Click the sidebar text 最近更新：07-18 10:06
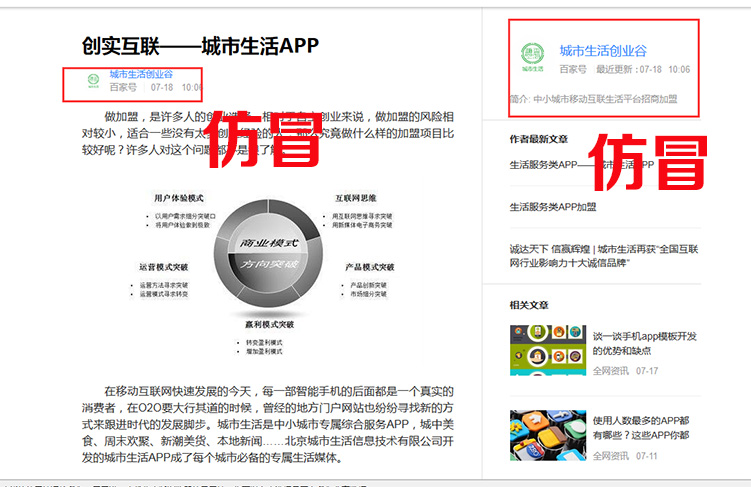This screenshot has width=751, height=487. tap(643, 69)
